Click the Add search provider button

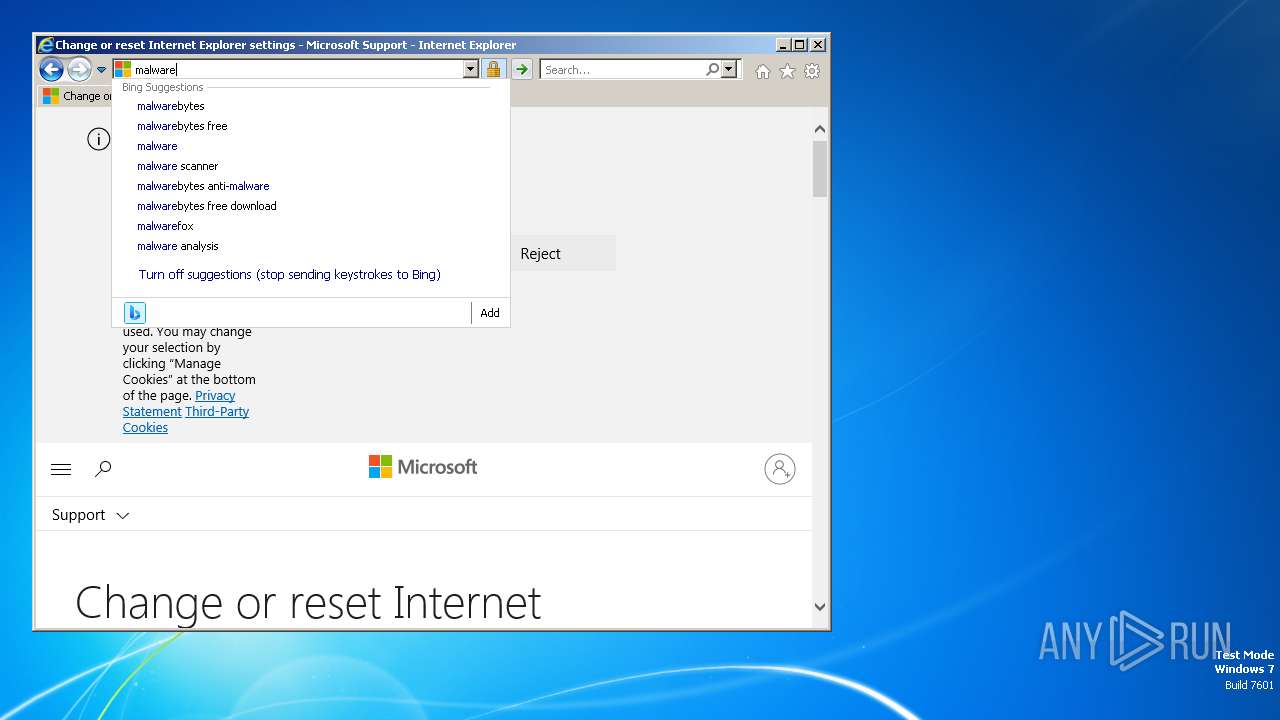click(x=490, y=313)
